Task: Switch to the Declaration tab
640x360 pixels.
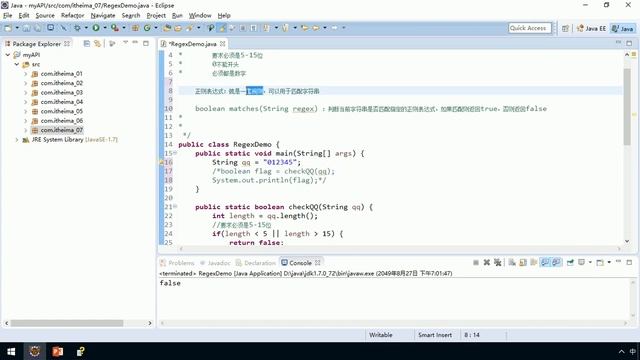Action: pyautogui.click(x=256, y=263)
